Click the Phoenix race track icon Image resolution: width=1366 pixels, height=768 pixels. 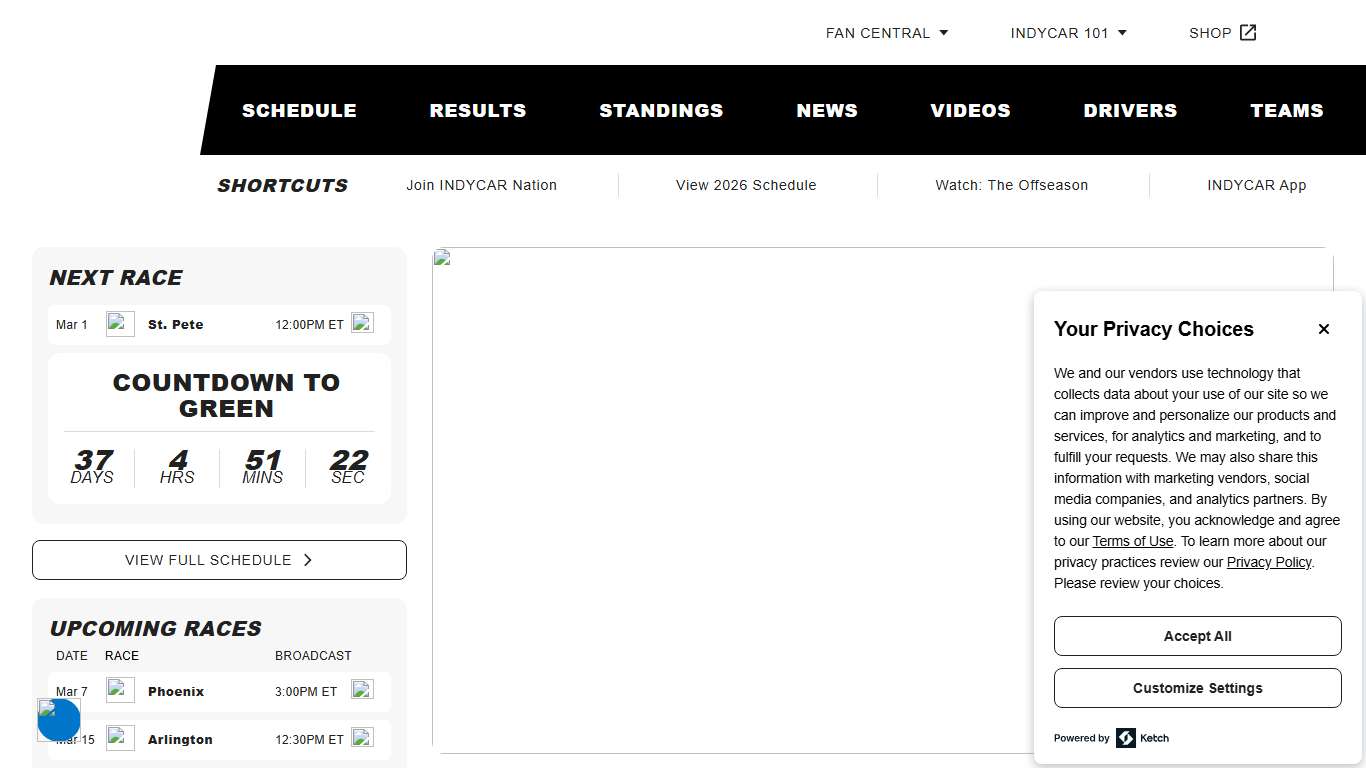click(x=120, y=690)
